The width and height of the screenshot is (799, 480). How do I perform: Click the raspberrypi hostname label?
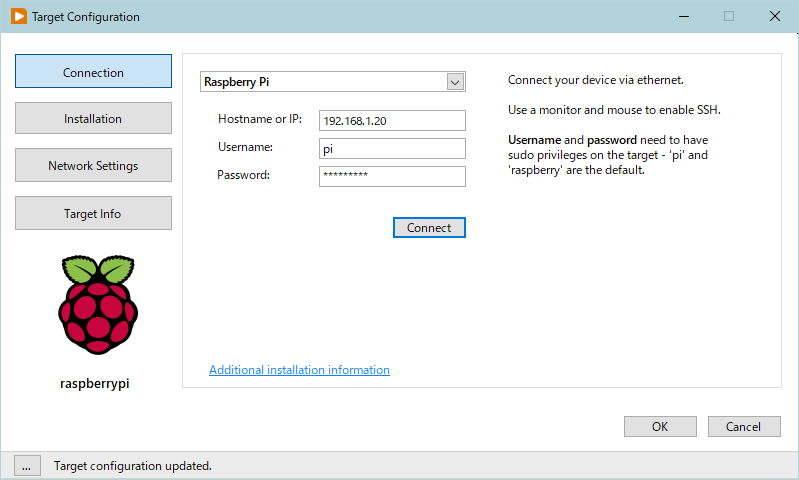pyautogui.click(x=95, y=384)
